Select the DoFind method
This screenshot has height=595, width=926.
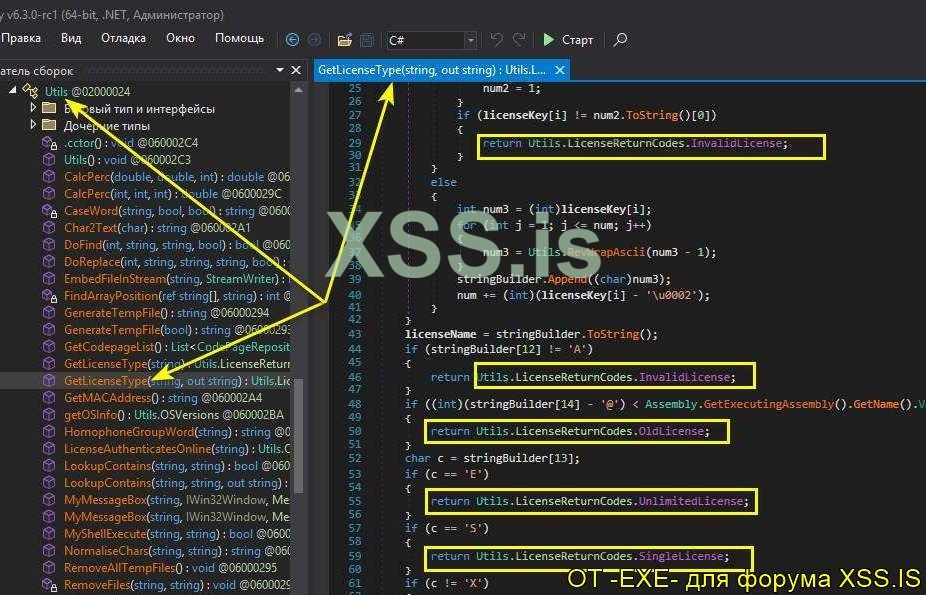[177, 244]
